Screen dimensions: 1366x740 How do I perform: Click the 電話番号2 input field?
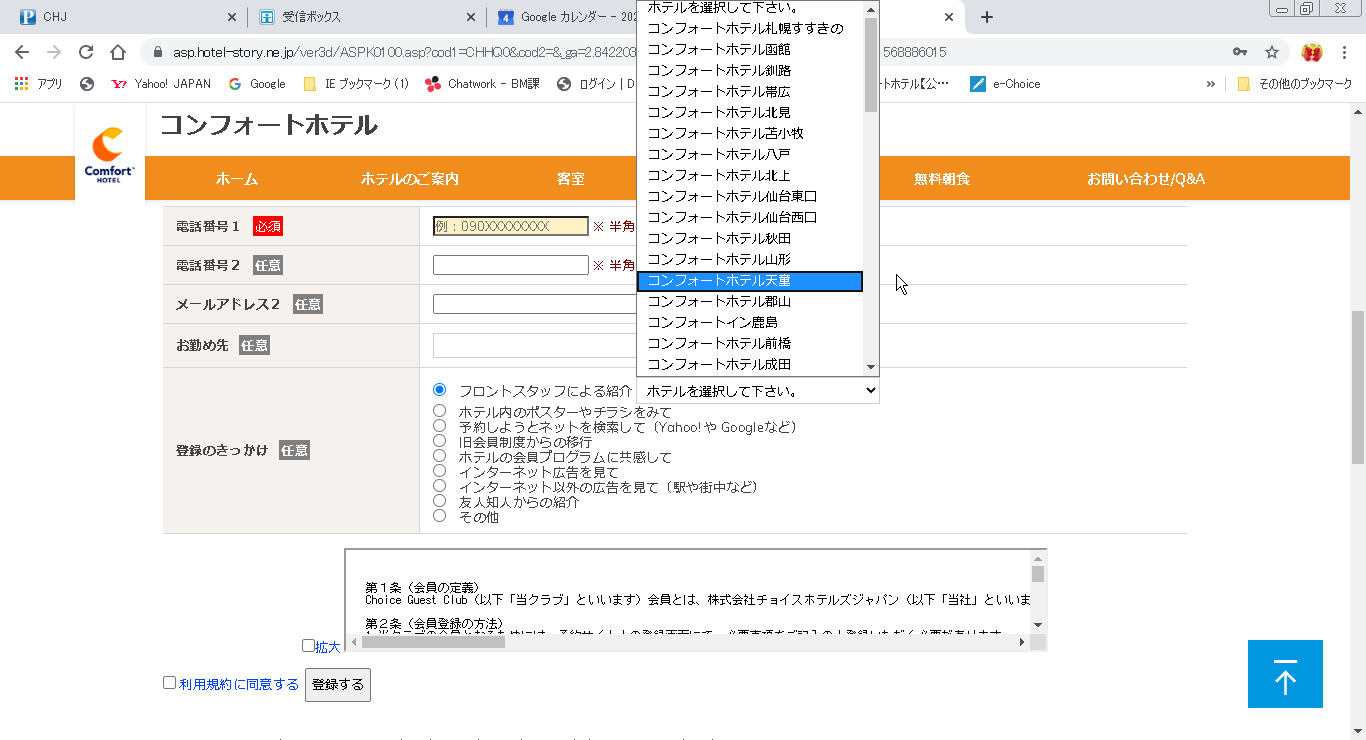click(511, 265)
